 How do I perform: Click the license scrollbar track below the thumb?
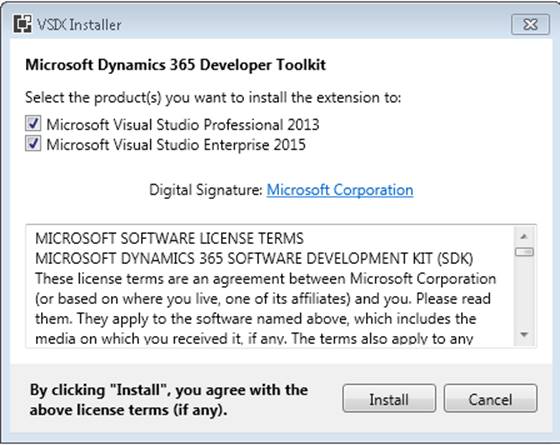(524, 291)
